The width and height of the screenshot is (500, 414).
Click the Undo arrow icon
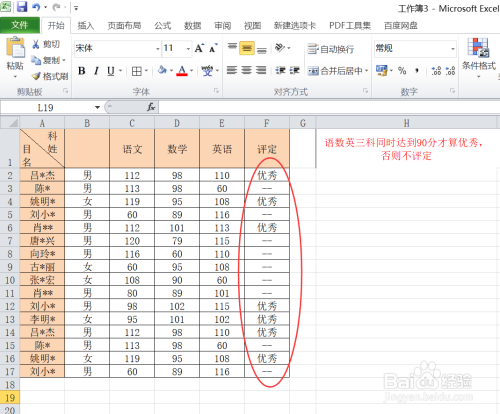coord(36,7)
